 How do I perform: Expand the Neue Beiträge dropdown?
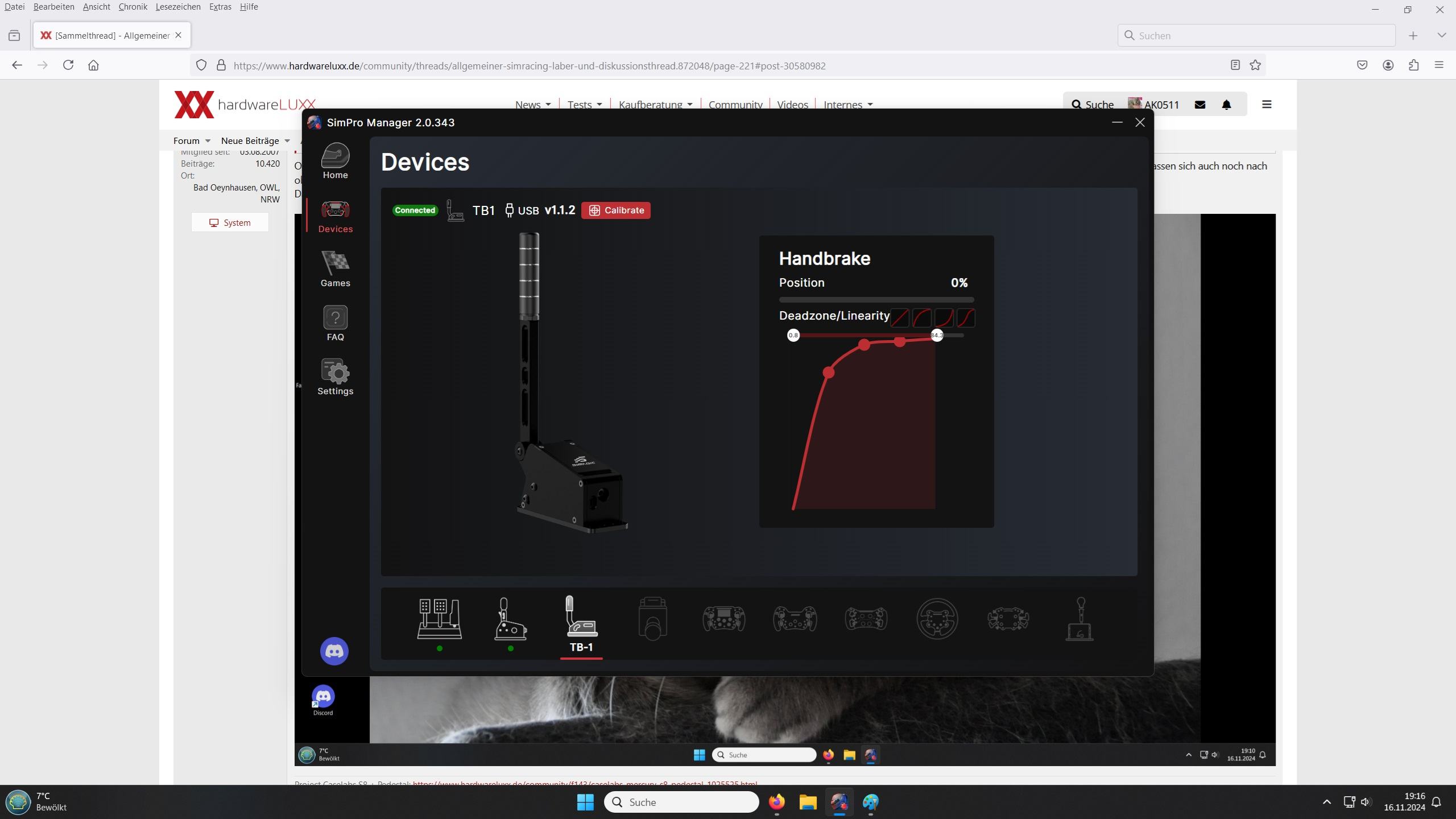(255, 140)
